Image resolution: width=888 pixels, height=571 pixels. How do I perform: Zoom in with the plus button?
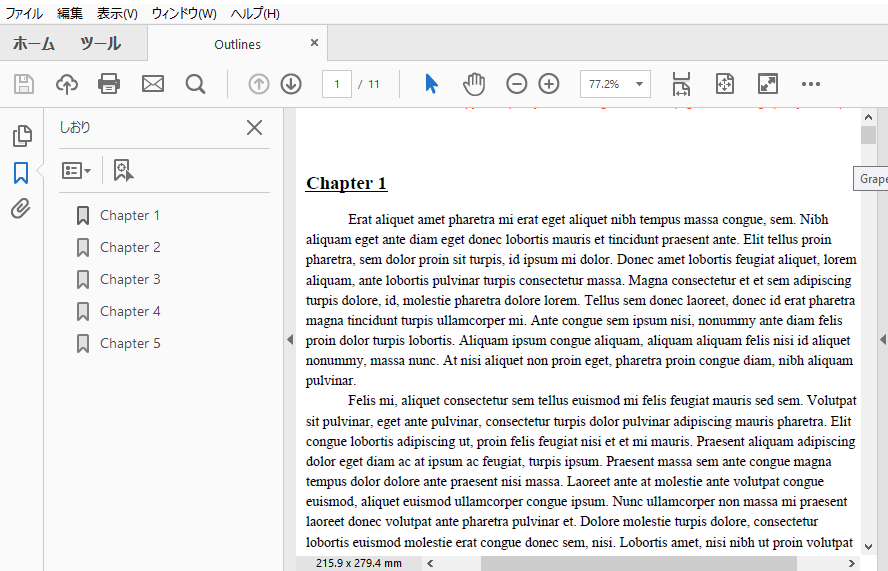click(549, 84)
